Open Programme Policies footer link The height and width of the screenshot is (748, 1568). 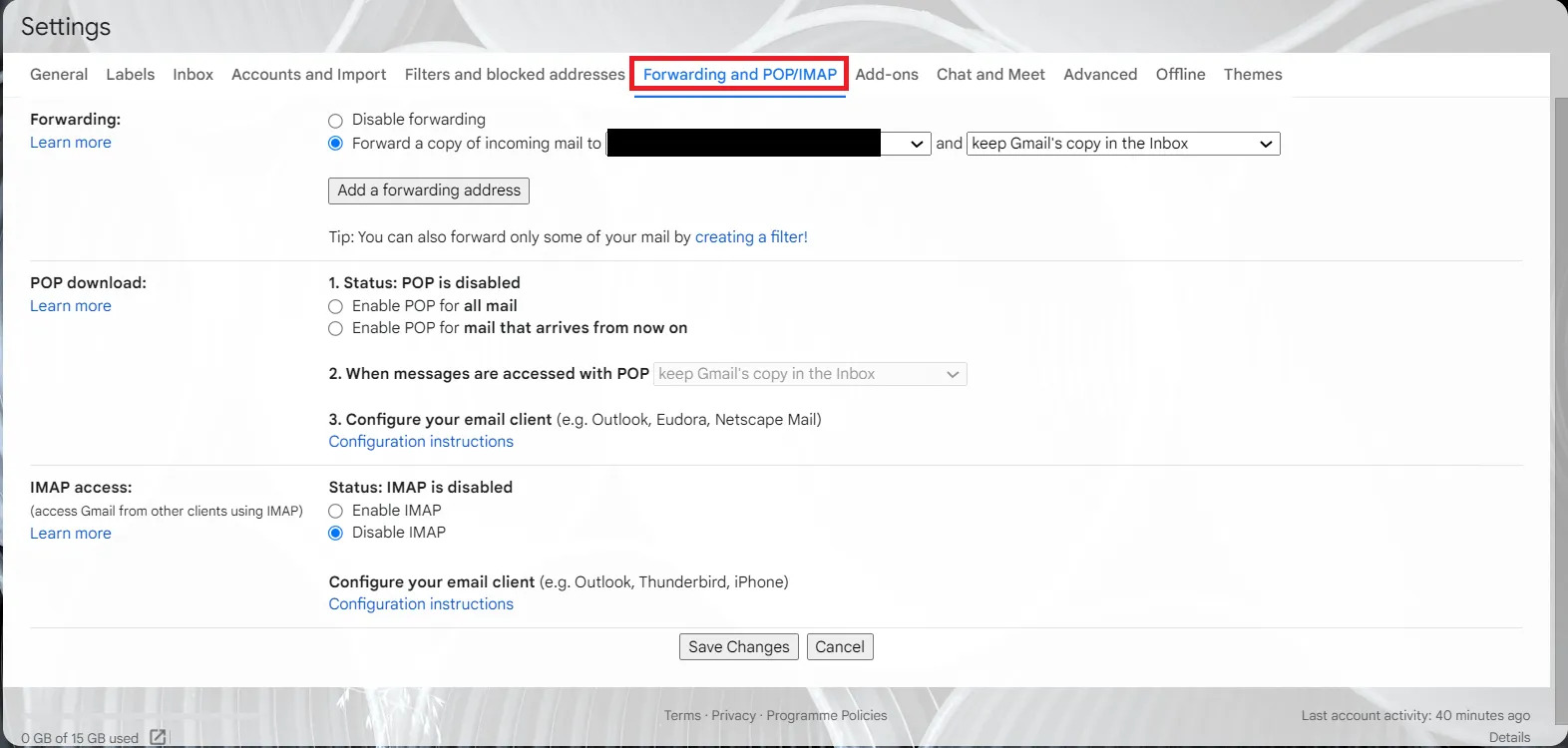(827, 716)
